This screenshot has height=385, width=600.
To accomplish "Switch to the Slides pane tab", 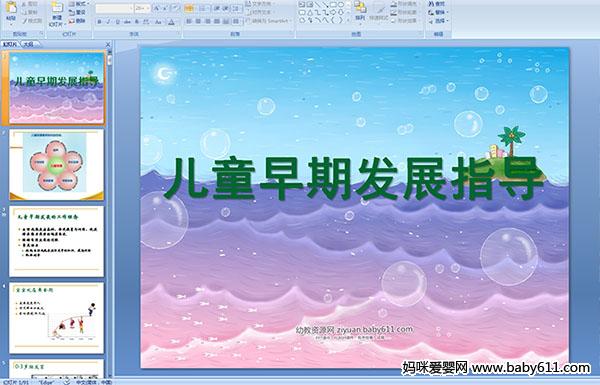I will click(10, 44).
